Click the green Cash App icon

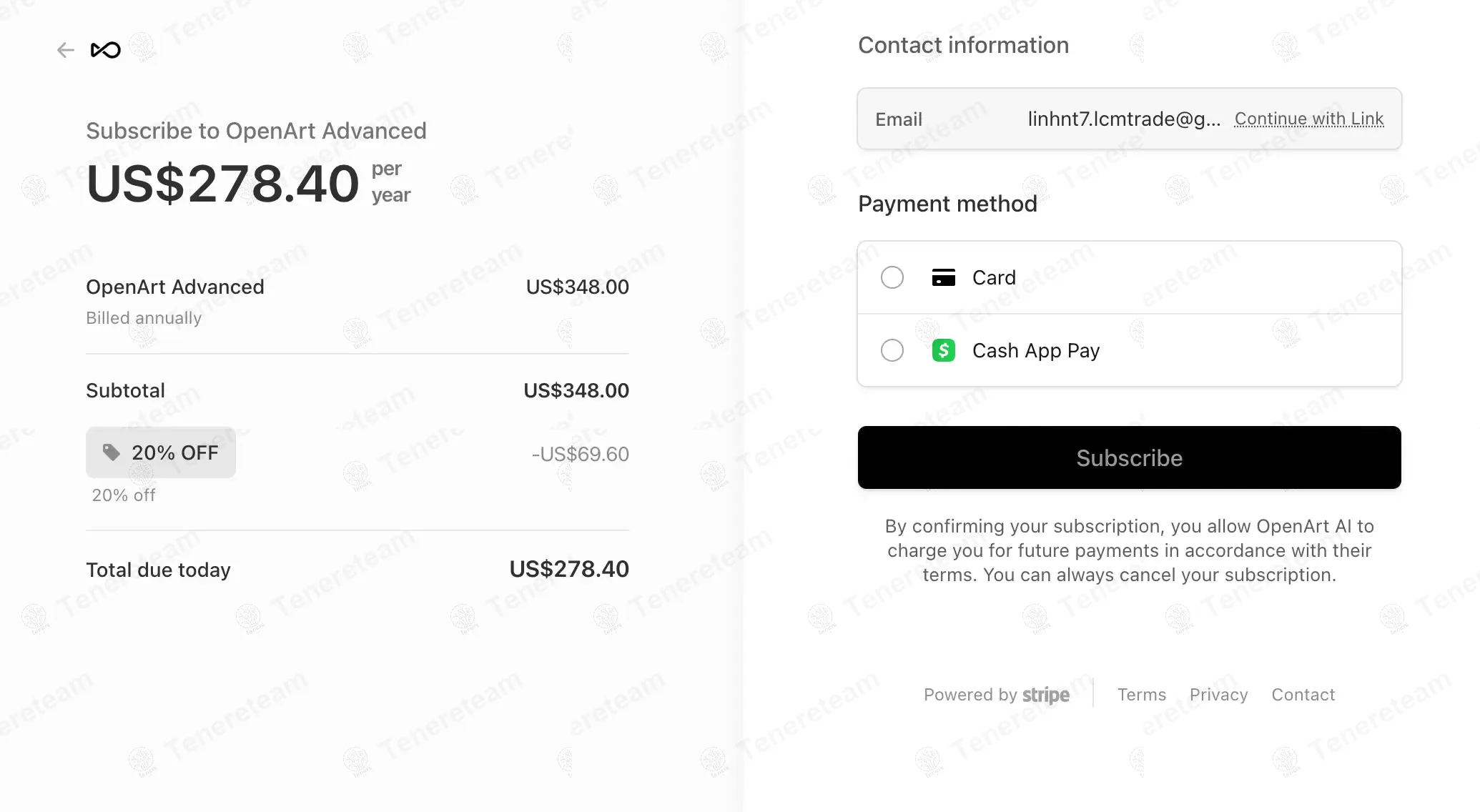943,350
